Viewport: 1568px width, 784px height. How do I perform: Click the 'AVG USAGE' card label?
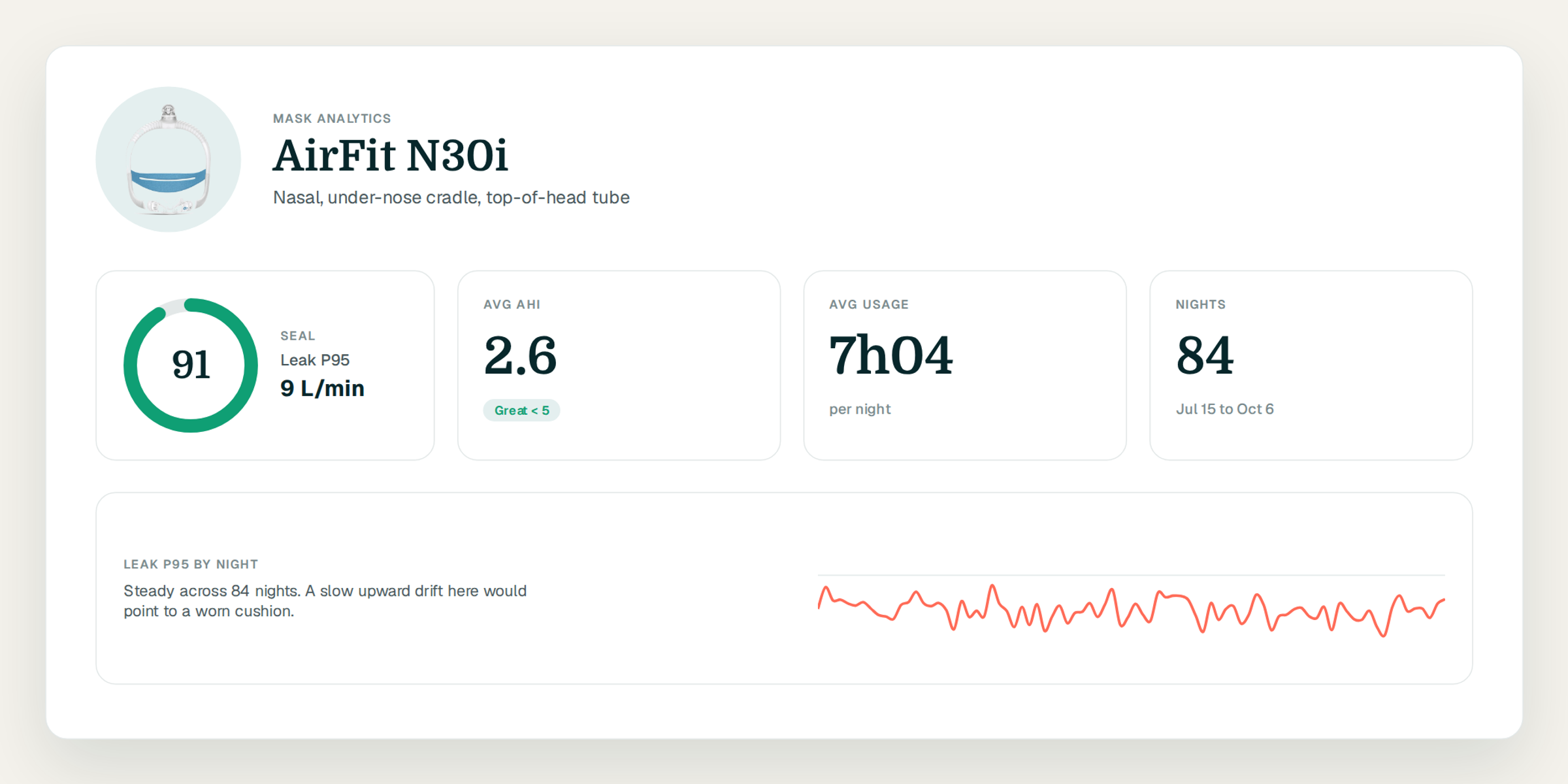tap(869, 304)
